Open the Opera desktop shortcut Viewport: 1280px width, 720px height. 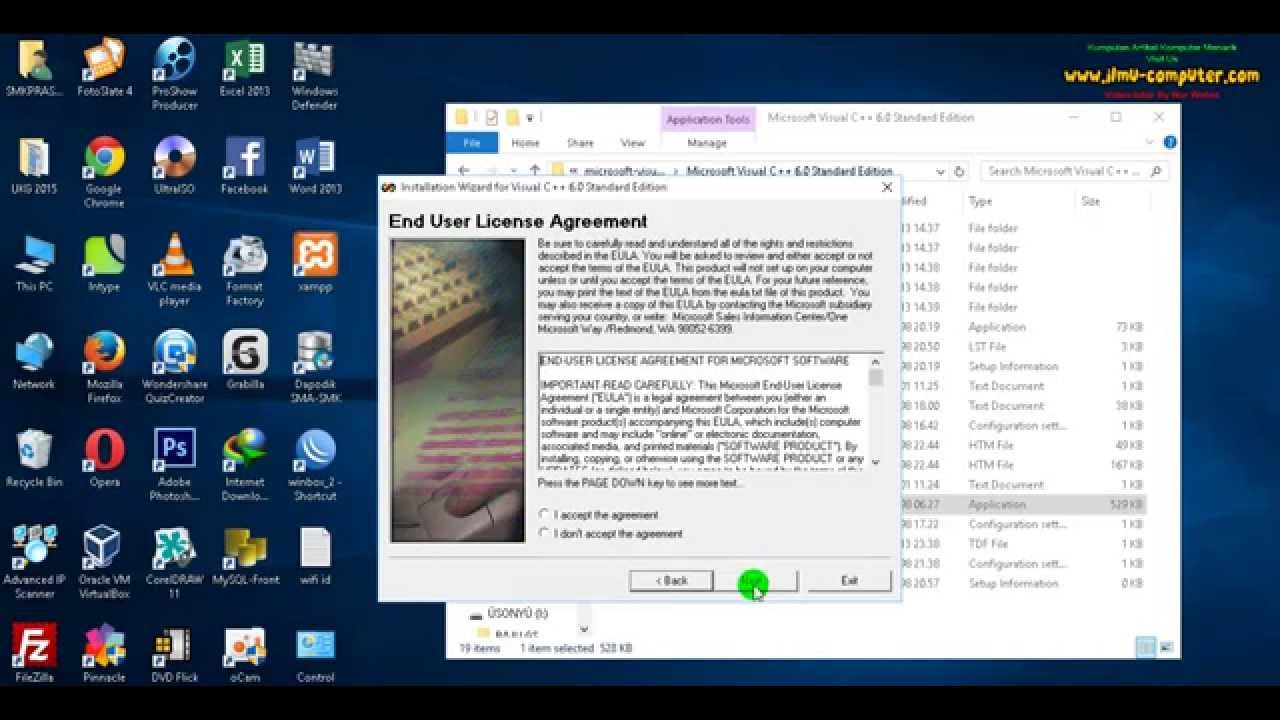[x=104, y=459]
